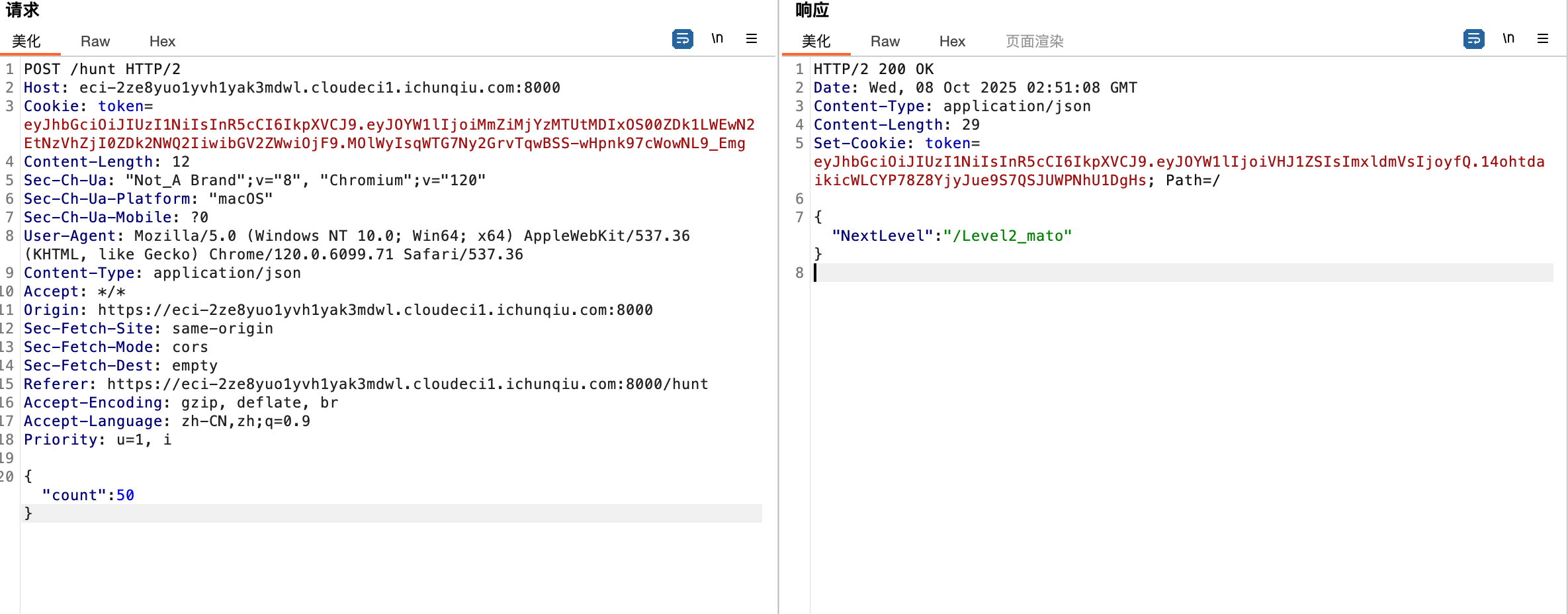This screenshot has height=614, width=1568.
Task: Open response panel hamburger options menu
Action: coord(1543,39)
